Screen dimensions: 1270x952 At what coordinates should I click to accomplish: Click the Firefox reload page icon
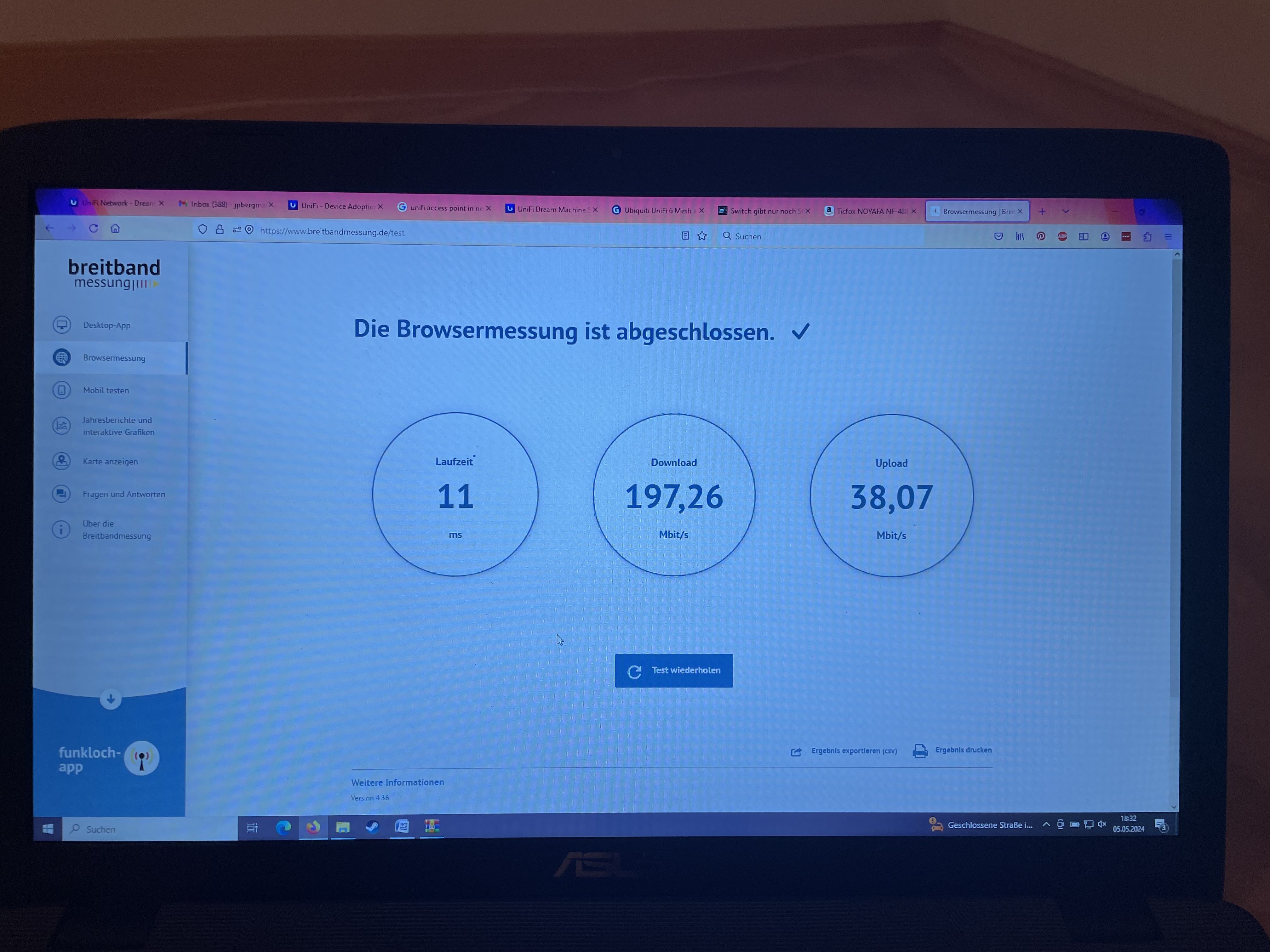click(x=94, y=228)
